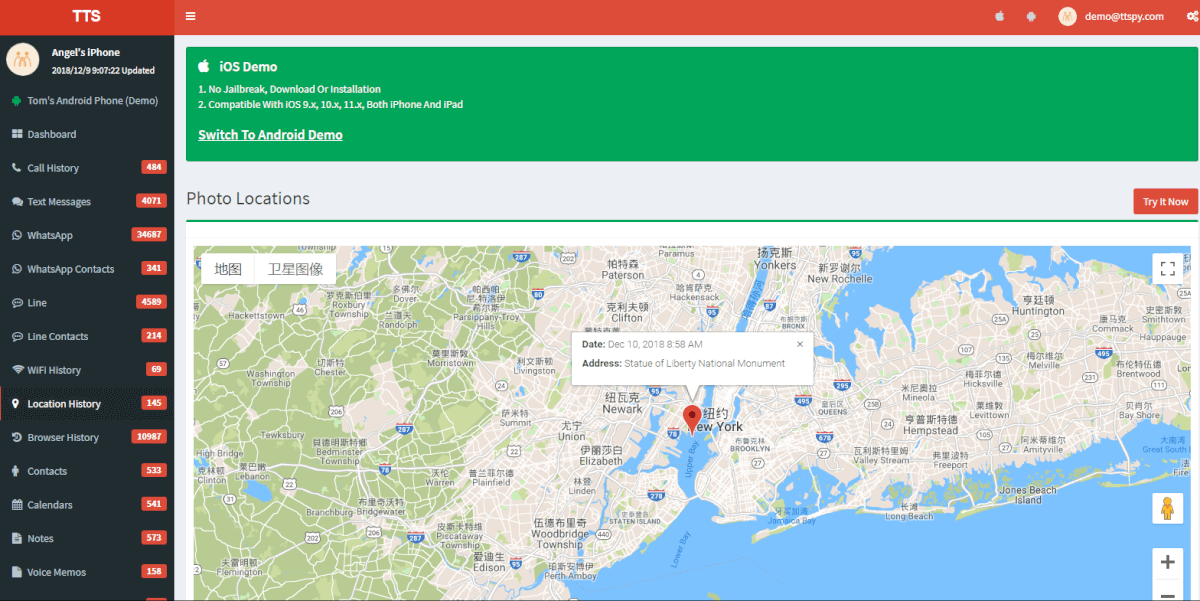This screenshot has width=1200, height=601.
Task: Select Location History item
Action: (x=87, y=404)
